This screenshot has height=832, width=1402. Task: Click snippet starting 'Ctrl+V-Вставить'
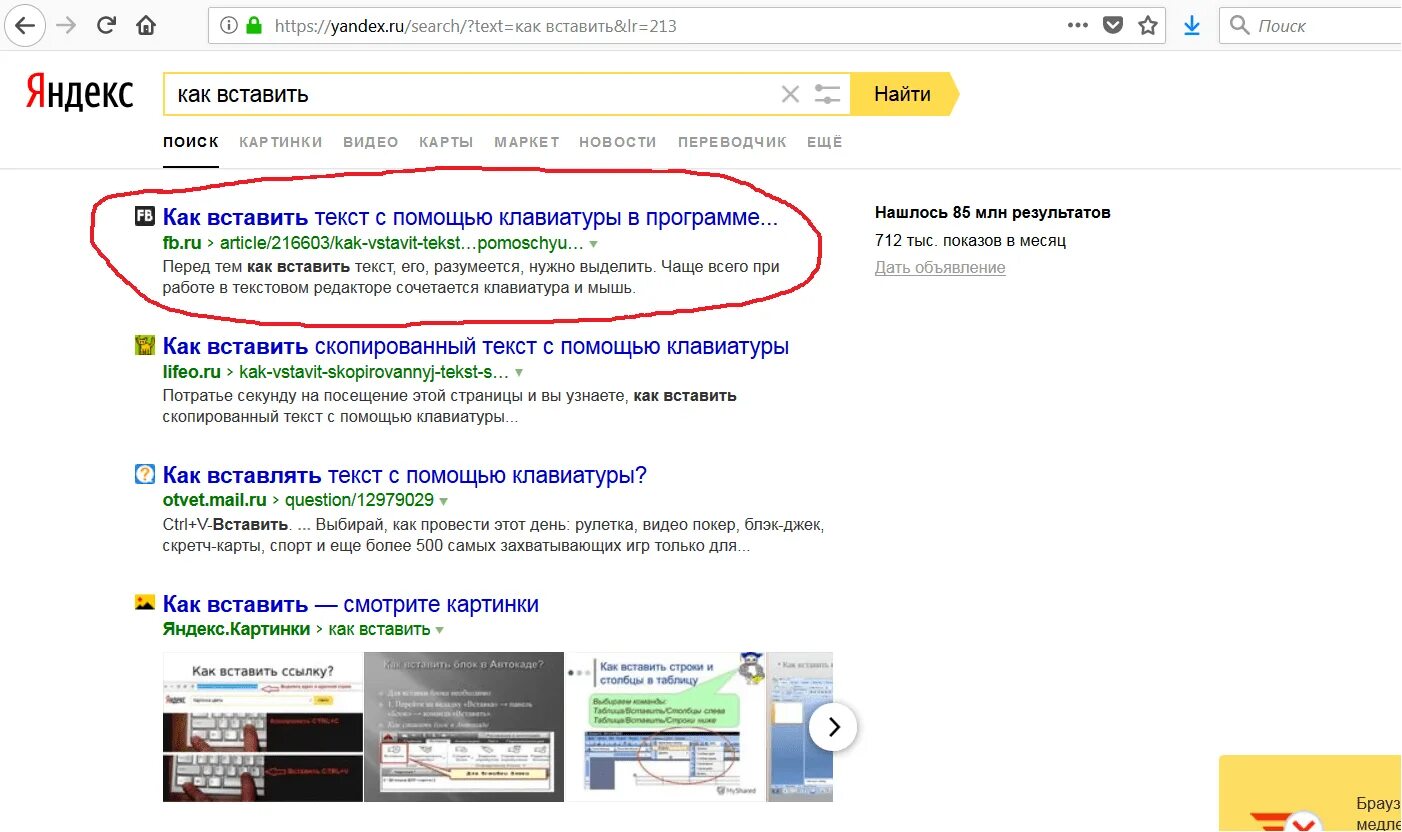click(x=493, y=534)
